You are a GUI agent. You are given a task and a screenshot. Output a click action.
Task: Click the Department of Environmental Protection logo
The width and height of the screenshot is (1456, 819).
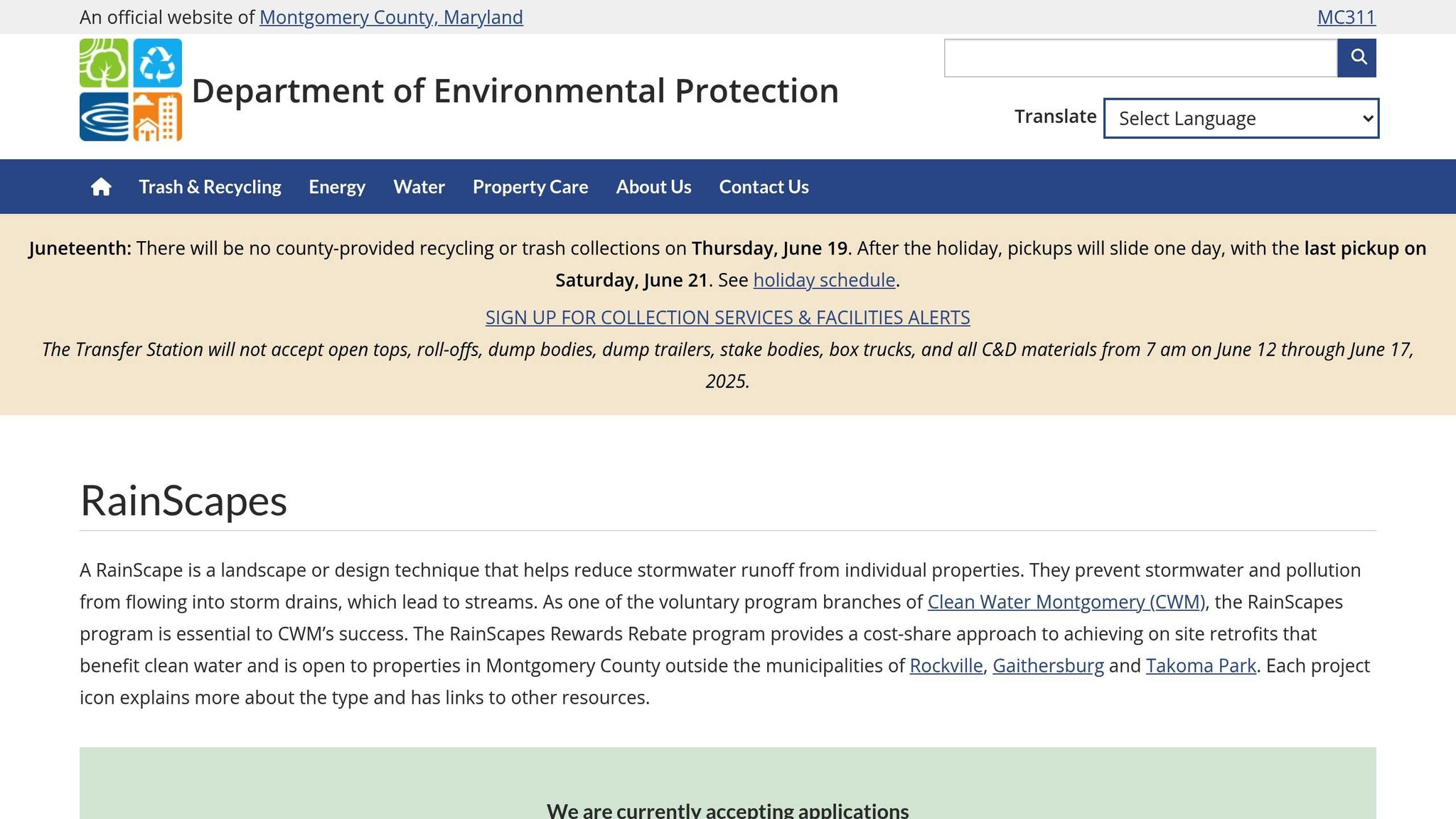tap(131, 90)
